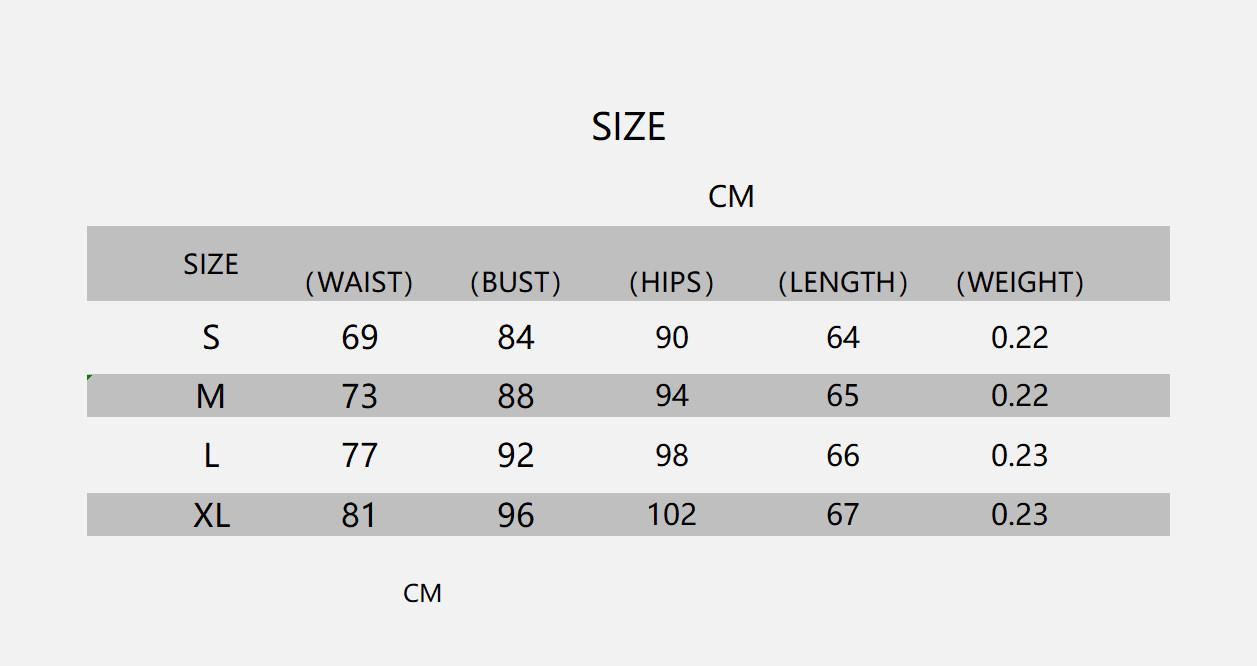The height and width of the screenshot is (666, 1257).
Task: Click the HIPS column header
Action: [671, 283]
